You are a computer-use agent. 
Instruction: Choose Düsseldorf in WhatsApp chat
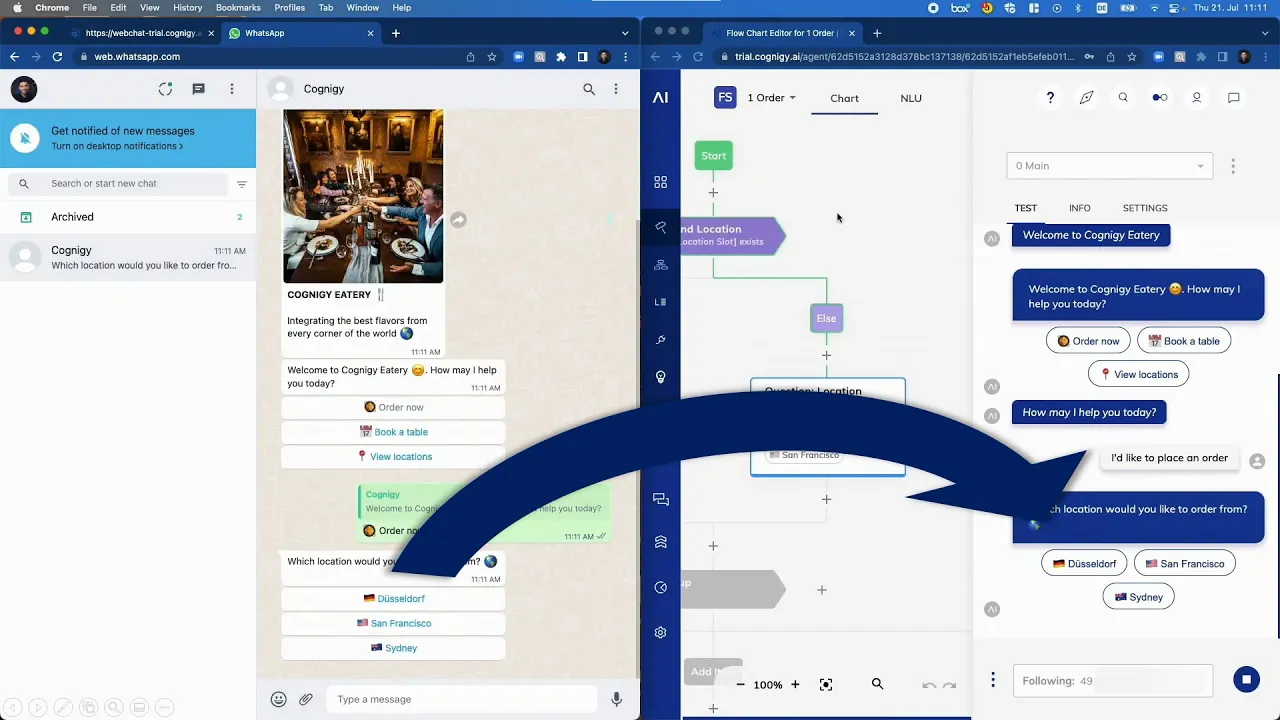pyautogui.click(x=393, y=599)
